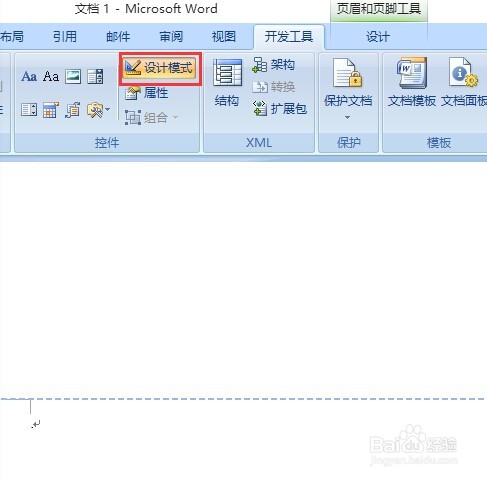Insert a Combo Box content control

[95, 77]
